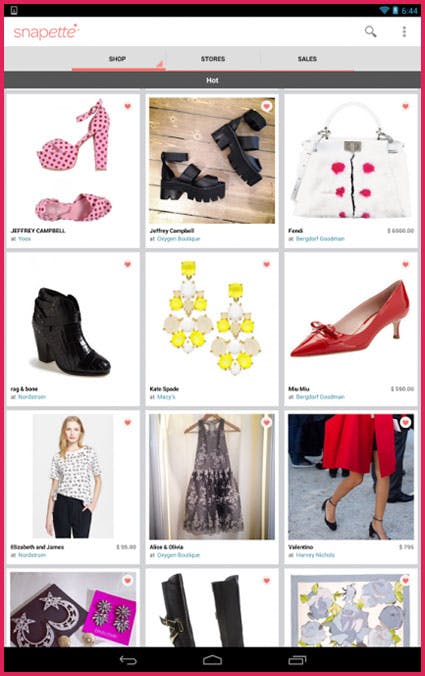This screenshot has width=425, height=676.
Task: Open Macy's store link under Kate Spade
Action: click(166, 397)
